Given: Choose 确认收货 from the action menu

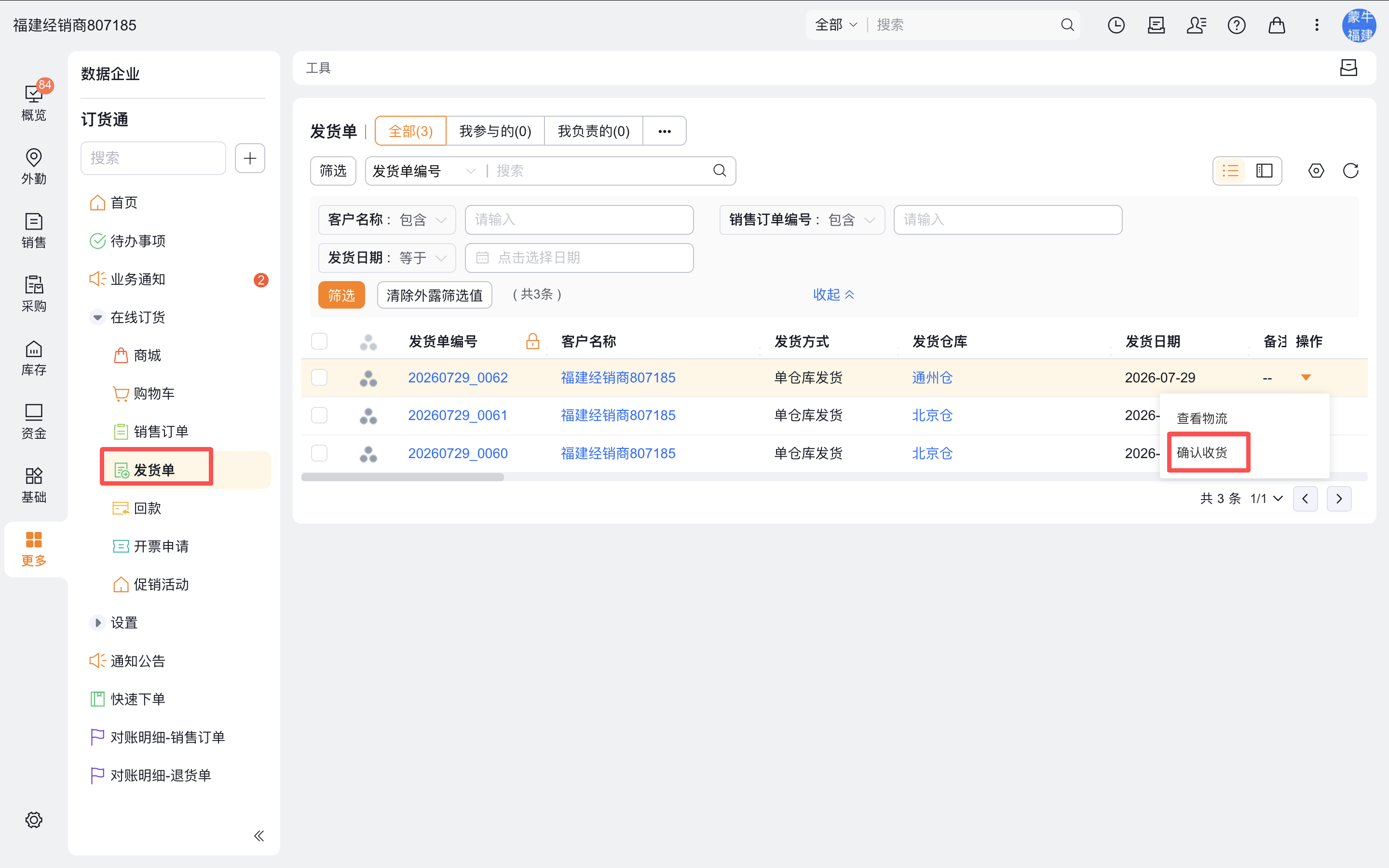Looking at the screenshot, I should [1202, 452].
